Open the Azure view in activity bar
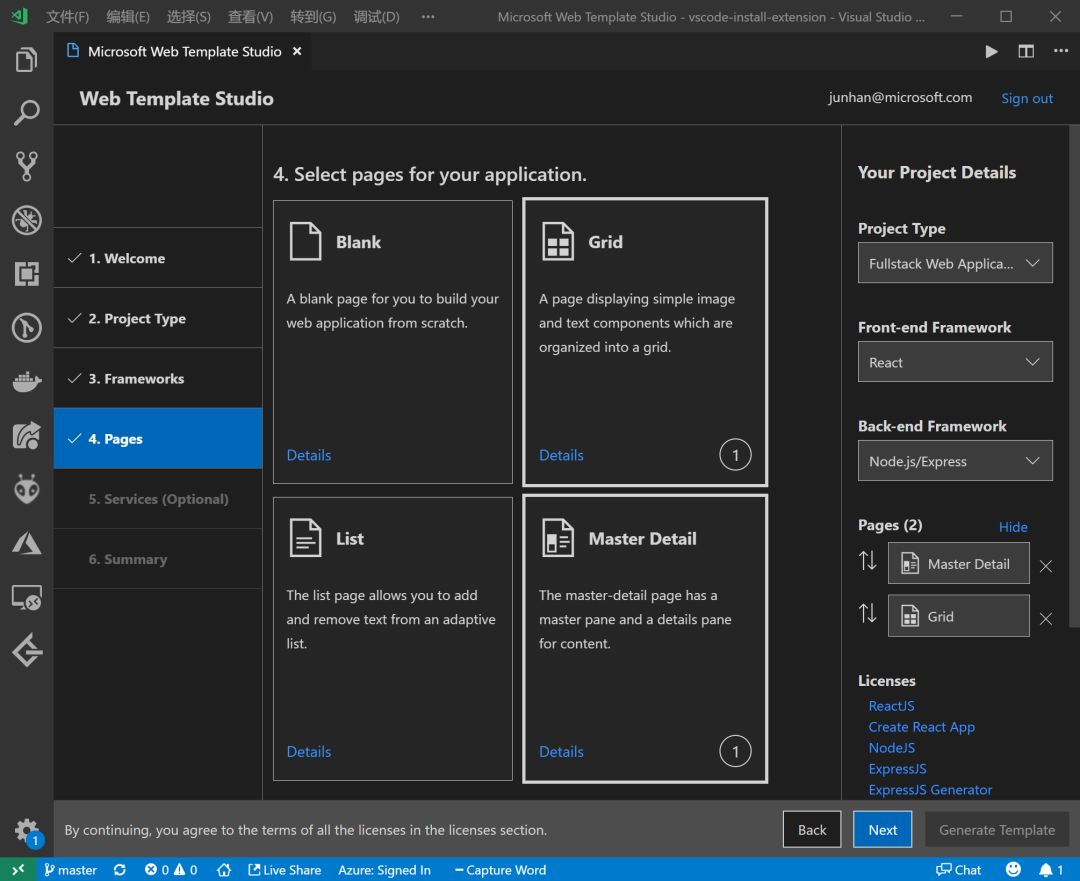The height and width of the screenshot is (881, 1080). (x=26, y=543)
